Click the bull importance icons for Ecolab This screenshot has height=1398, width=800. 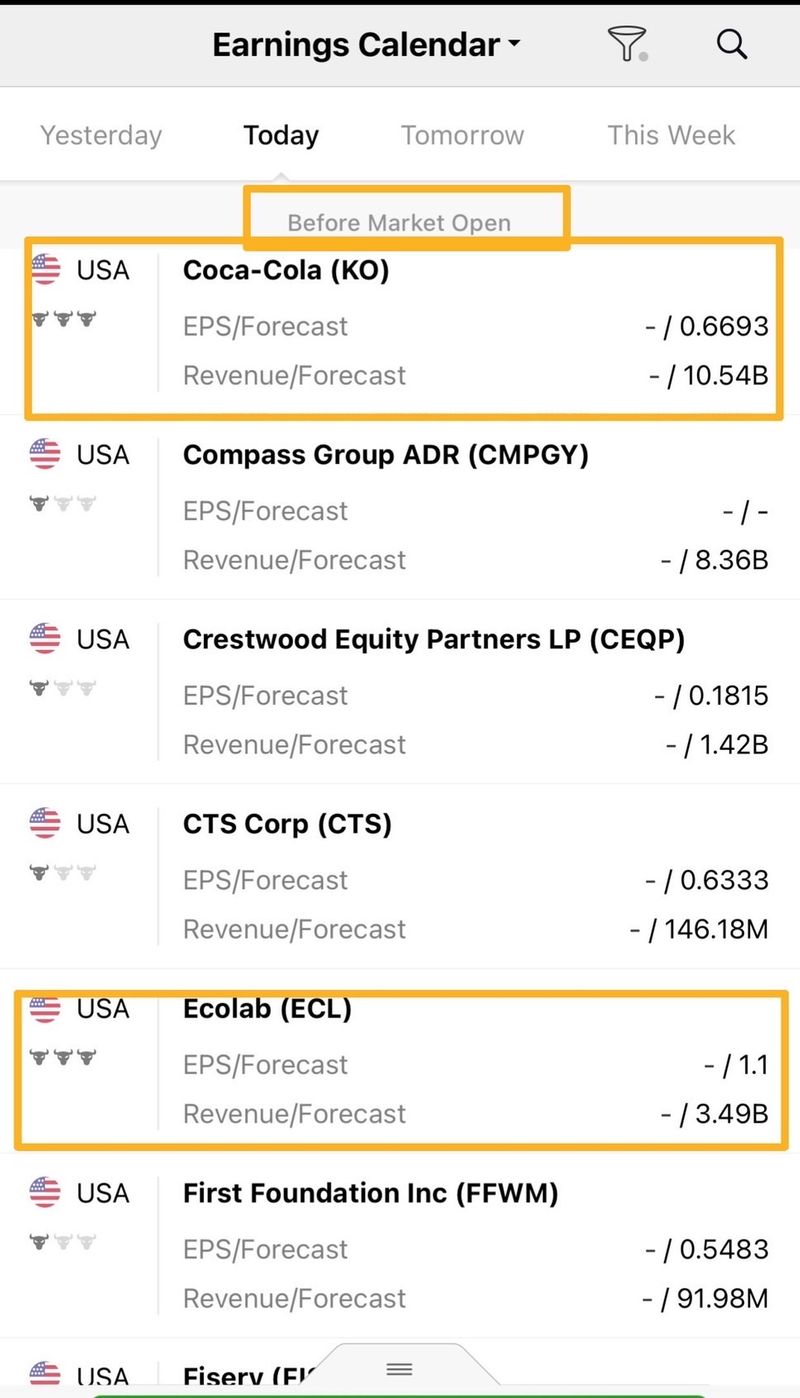point(63,1056)
